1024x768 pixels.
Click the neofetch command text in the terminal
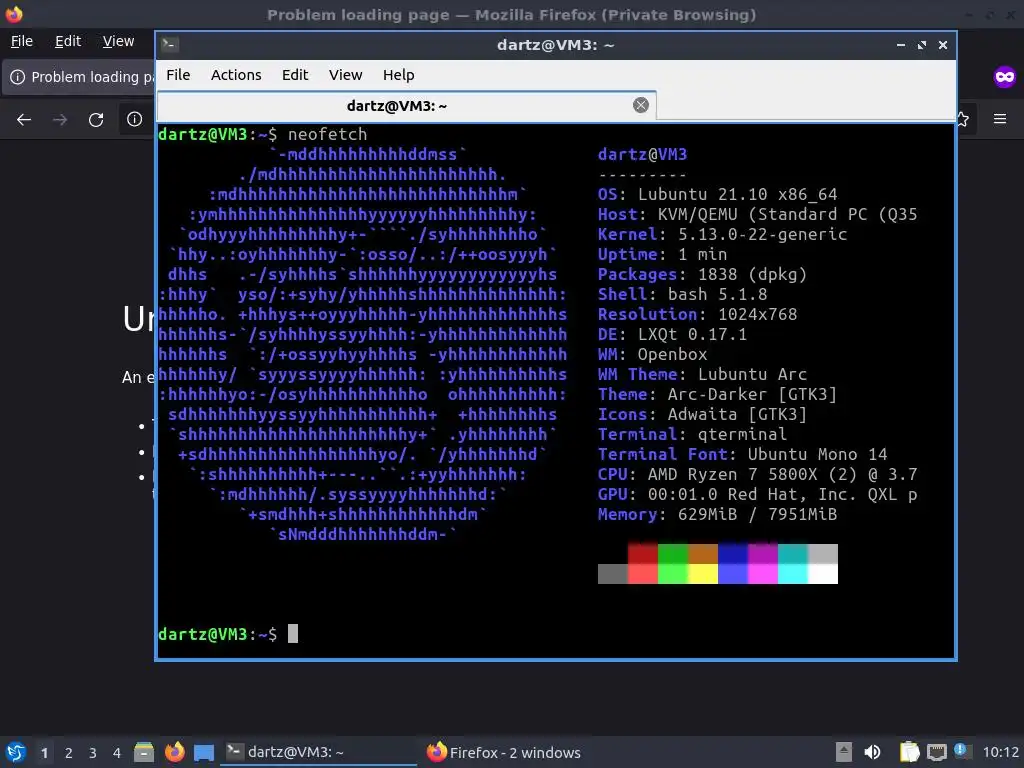(x=327, y=135)
